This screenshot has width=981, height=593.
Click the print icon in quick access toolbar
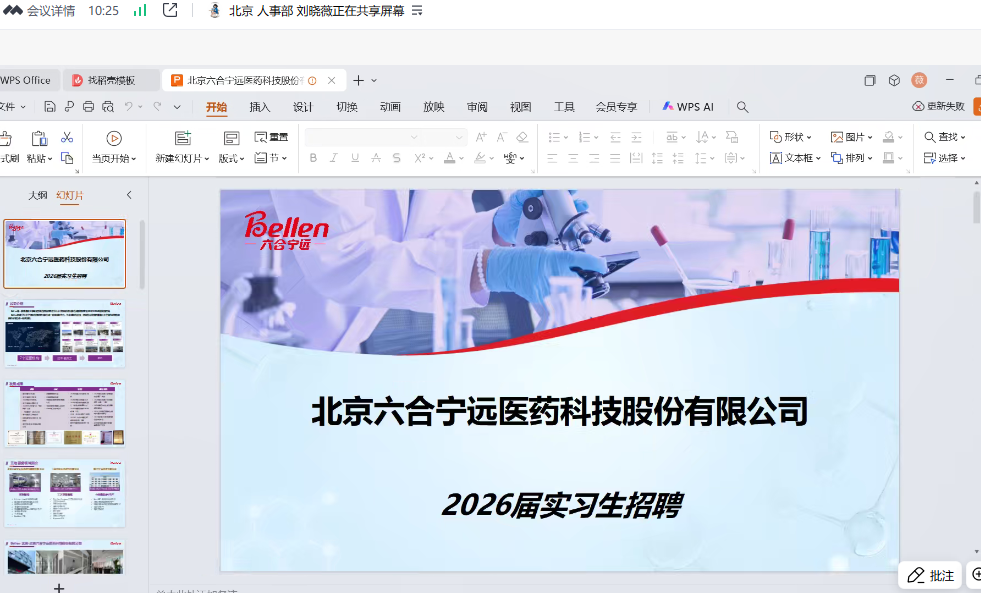click(x=89, y=107)
